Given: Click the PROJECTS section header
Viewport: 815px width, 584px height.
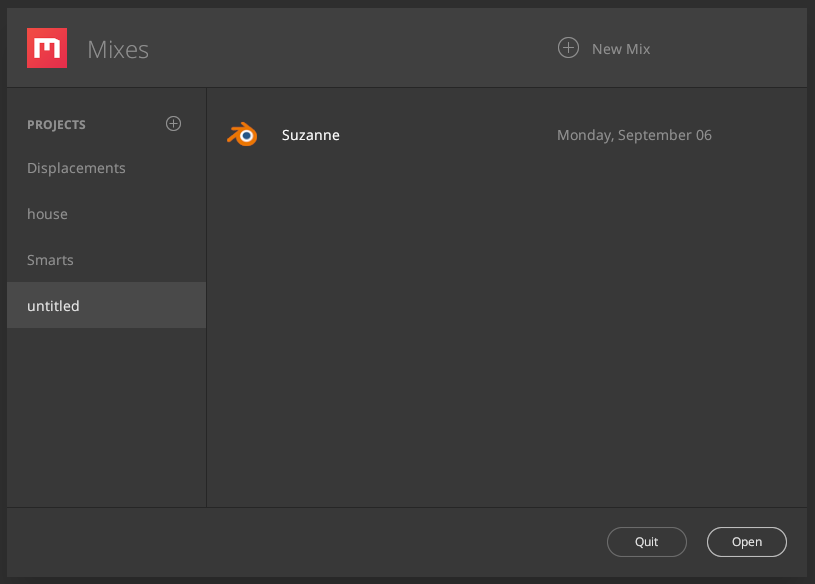Looking at the screenshot, I should point(56,125).
